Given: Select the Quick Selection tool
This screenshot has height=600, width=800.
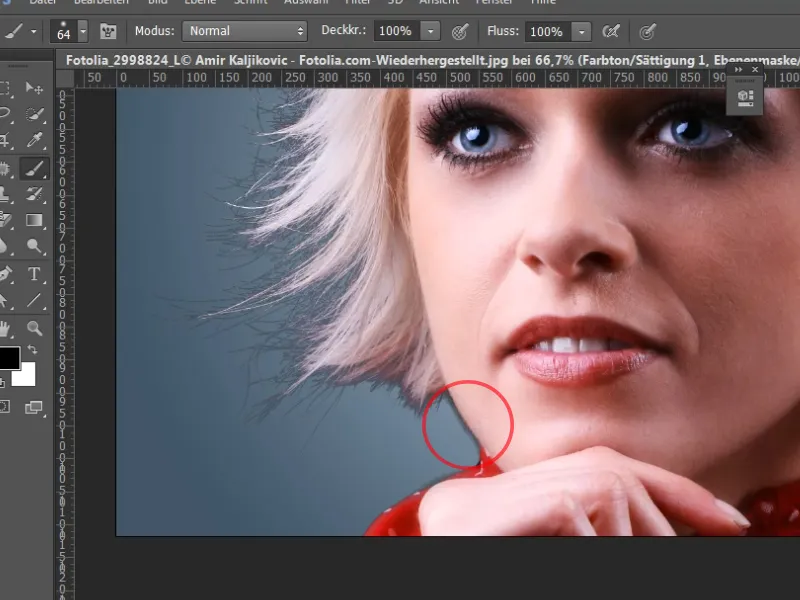Looking at the screenshot, I should (34, 114).
